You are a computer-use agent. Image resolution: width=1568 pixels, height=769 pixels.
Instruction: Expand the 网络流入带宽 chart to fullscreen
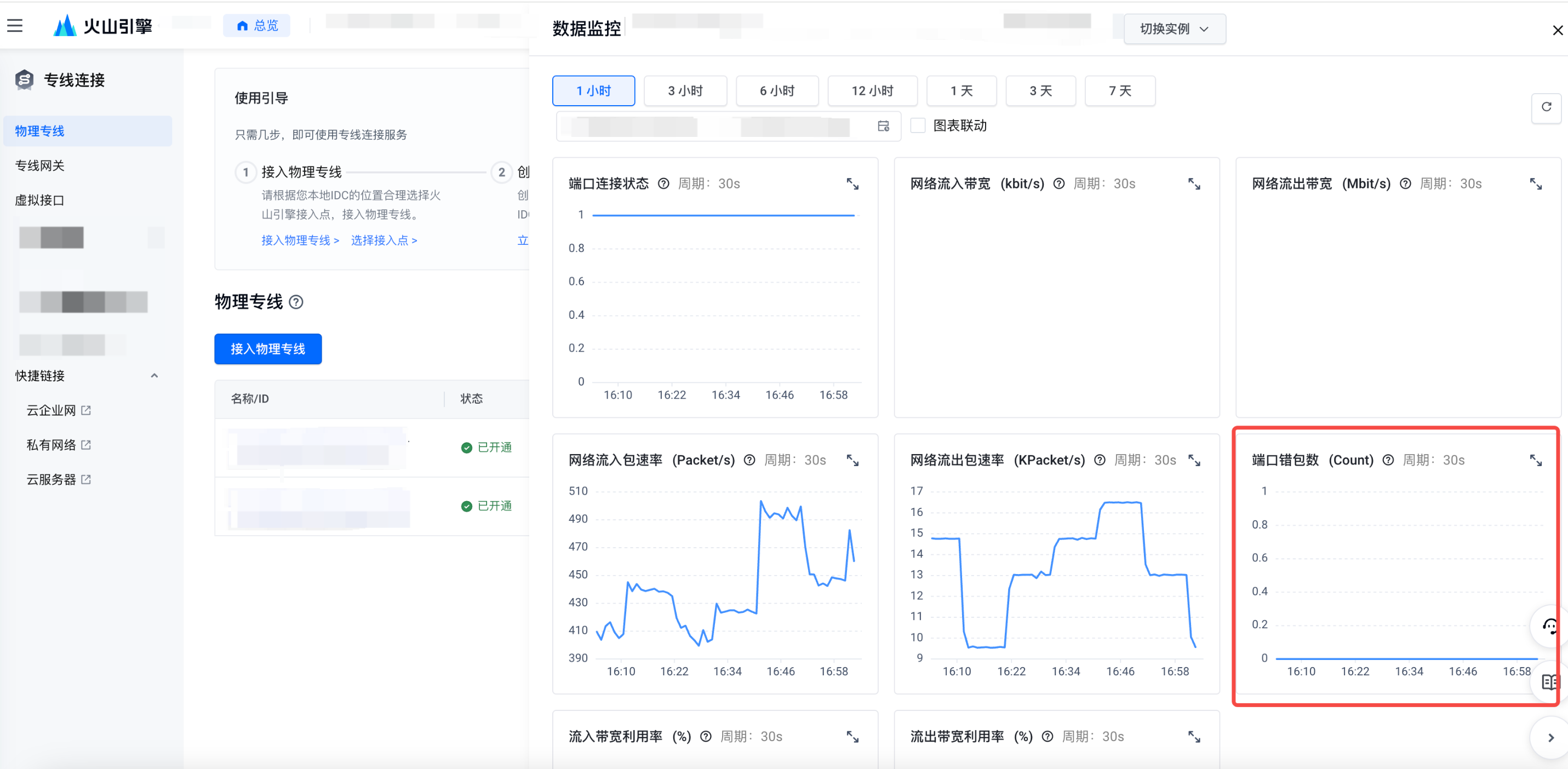[x=1194, y=183]
